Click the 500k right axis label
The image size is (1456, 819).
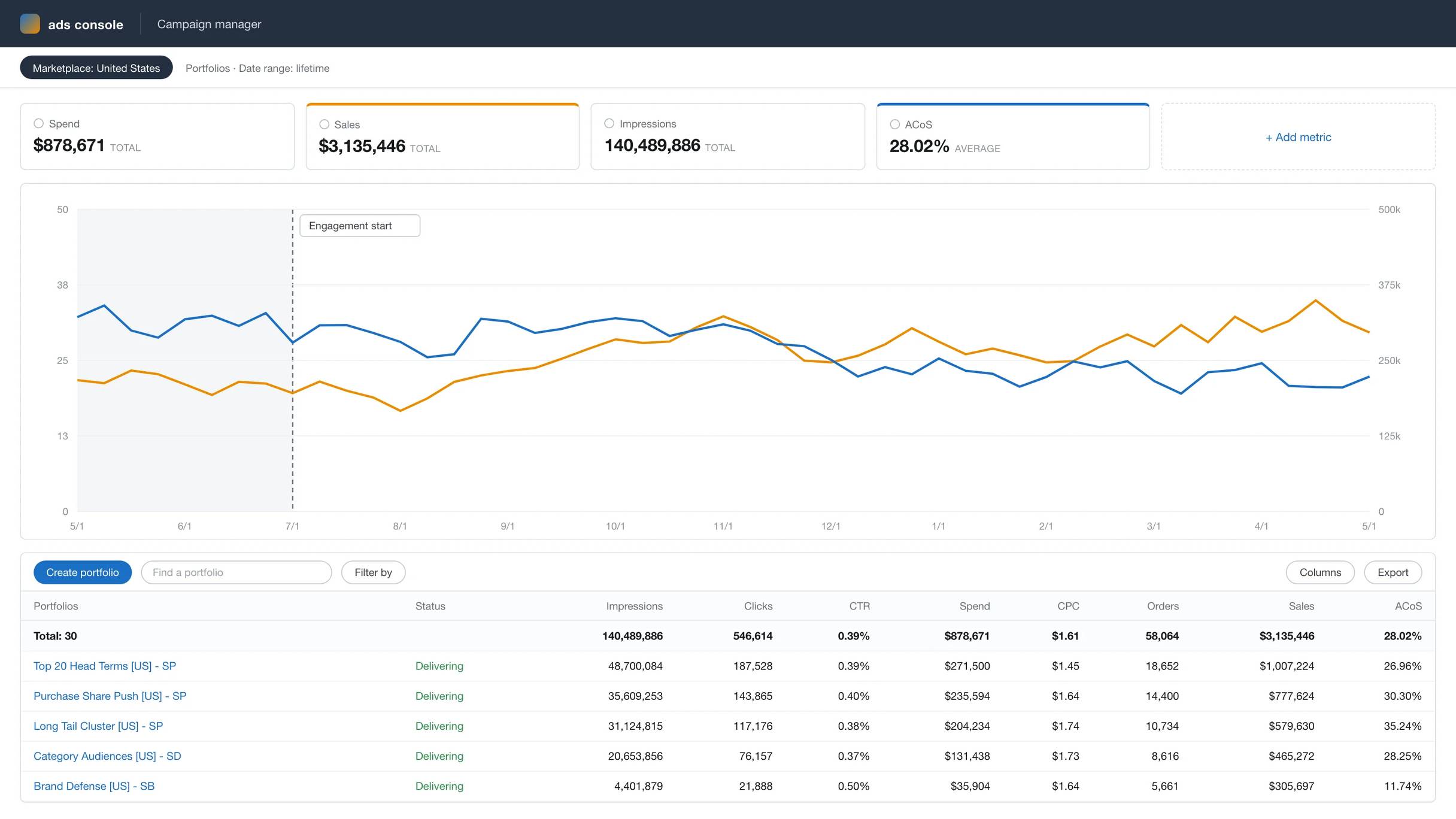coord(1389,210)
